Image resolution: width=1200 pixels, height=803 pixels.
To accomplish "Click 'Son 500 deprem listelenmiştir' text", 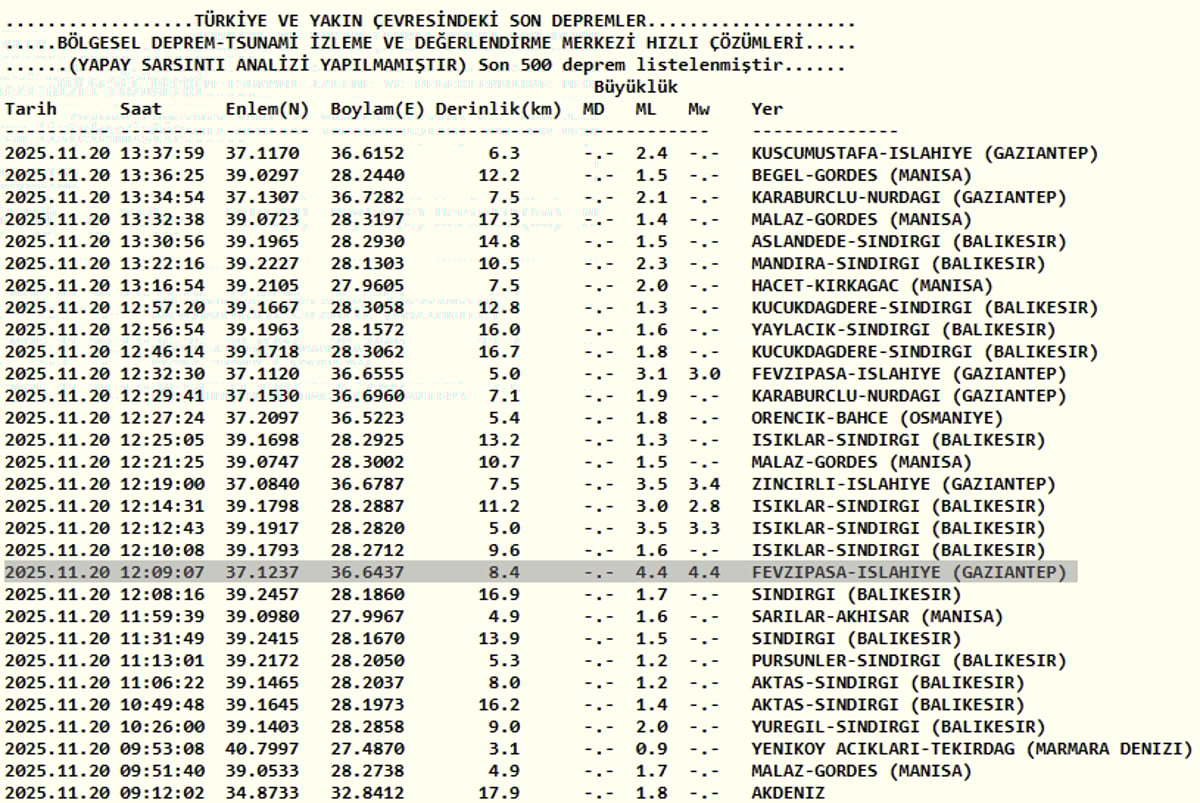I will tap(630, 65).
